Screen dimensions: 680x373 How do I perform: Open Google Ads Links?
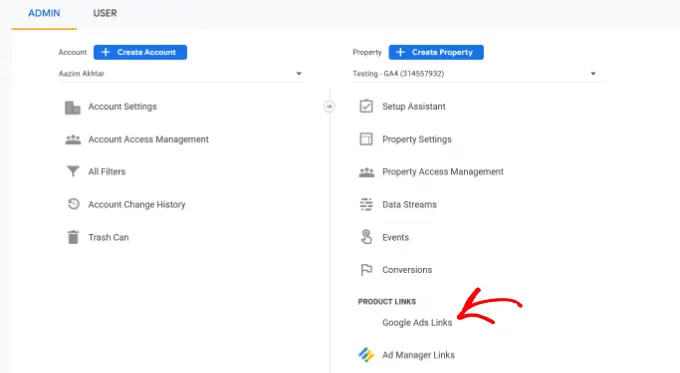coord(417,323)
